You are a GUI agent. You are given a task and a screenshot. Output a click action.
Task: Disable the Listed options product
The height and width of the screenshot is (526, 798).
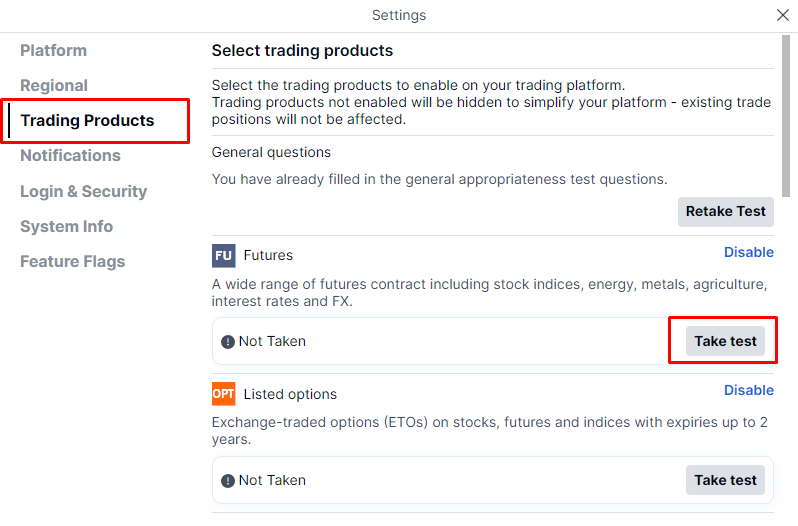point(748,391)
